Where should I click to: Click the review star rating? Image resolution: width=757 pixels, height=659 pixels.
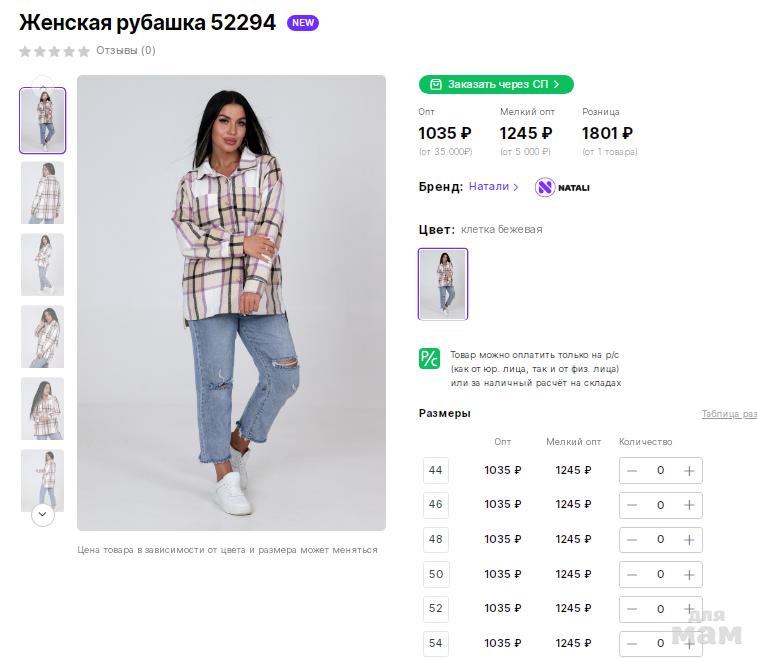click(54, 51)
